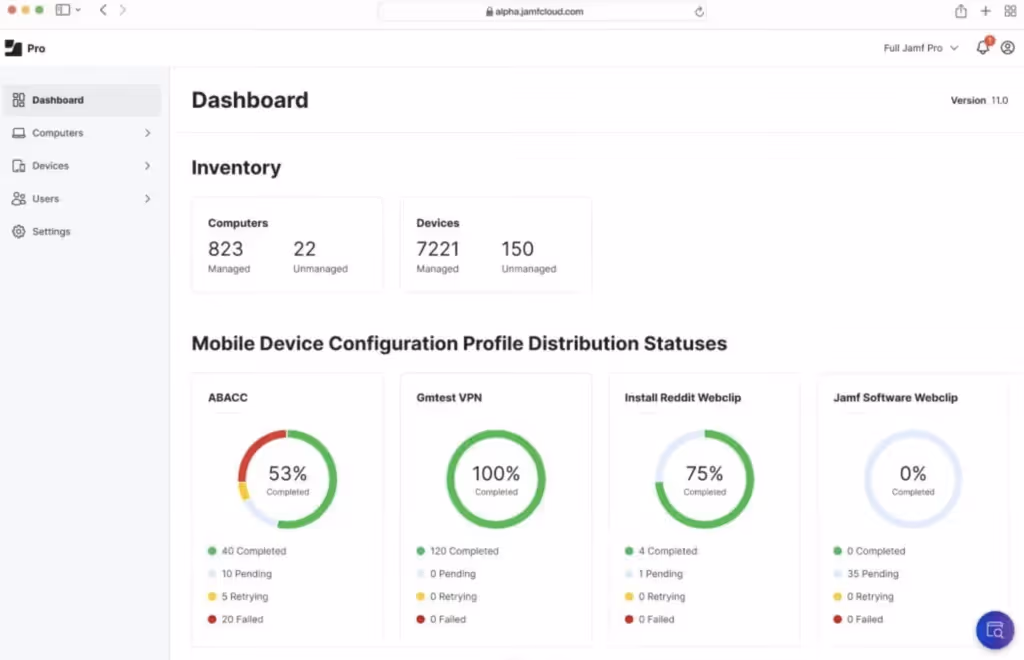Screen dimensions: 1024x660
Task: Open Settings in the sidebar
Action: [x=82, y=231]
